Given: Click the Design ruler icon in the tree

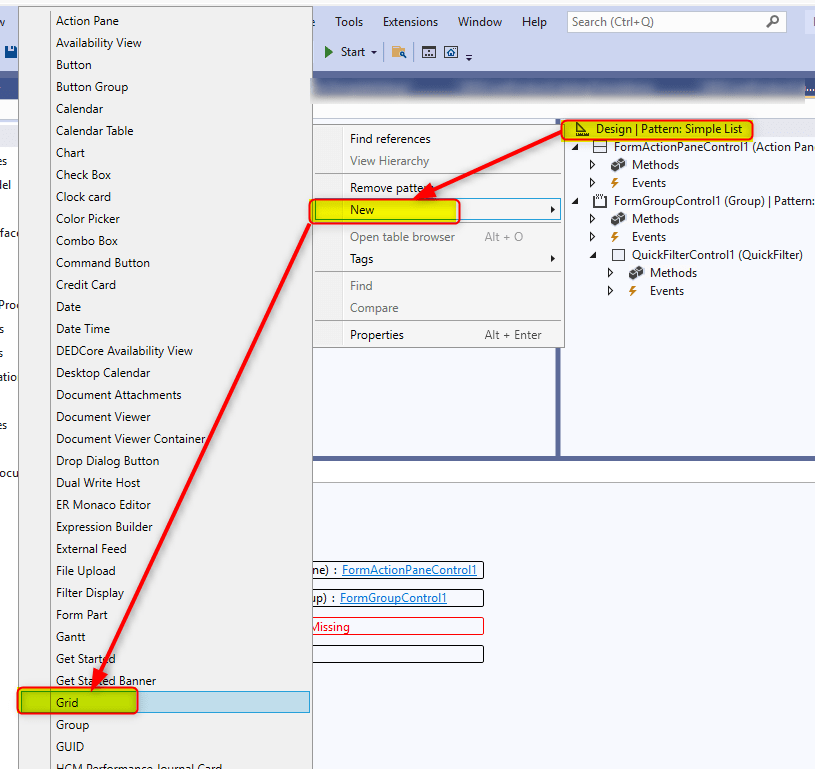Looking at the screenshot, I should [582, 129].
